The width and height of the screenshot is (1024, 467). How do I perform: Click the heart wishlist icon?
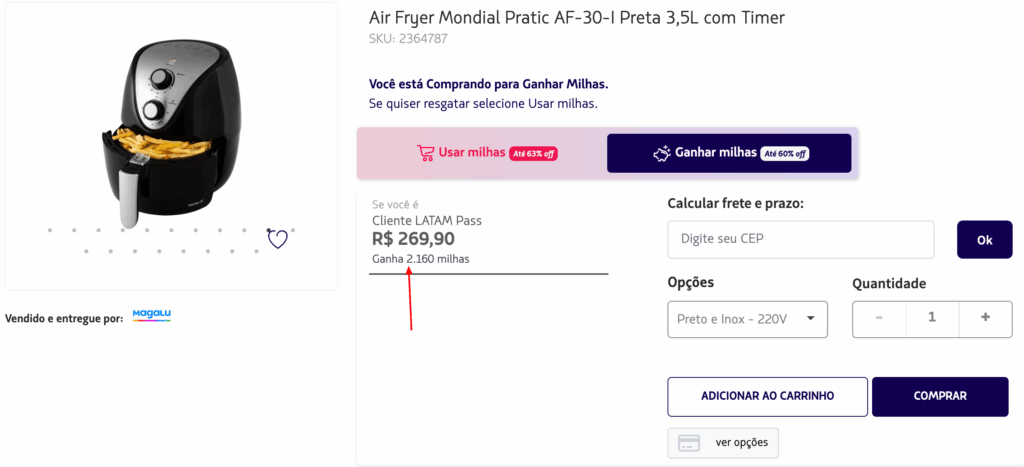click(277, 238)
